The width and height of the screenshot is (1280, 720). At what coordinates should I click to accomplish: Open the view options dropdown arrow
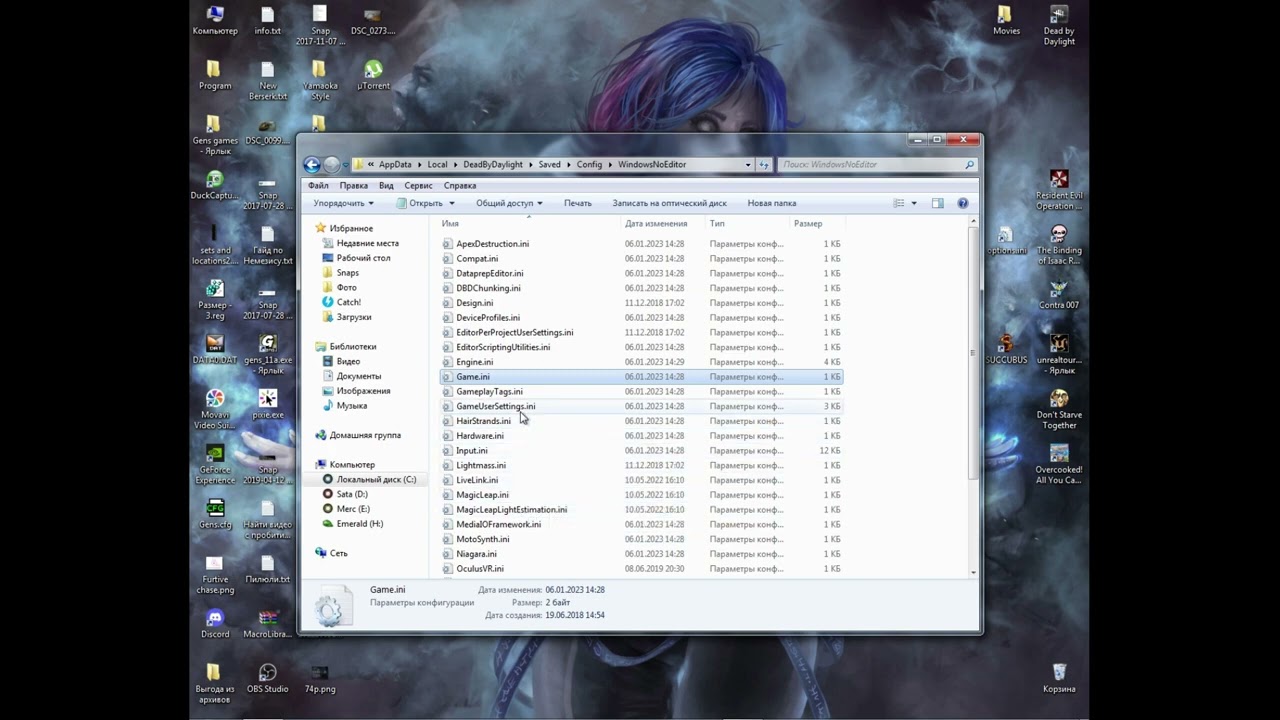pyautogui.click(x=913, y=203)
